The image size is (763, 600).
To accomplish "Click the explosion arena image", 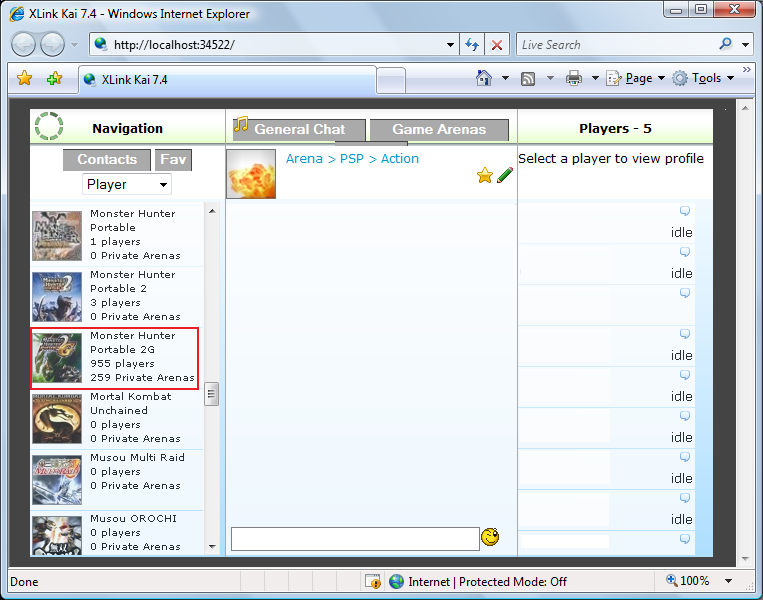I will pos(251,174).
